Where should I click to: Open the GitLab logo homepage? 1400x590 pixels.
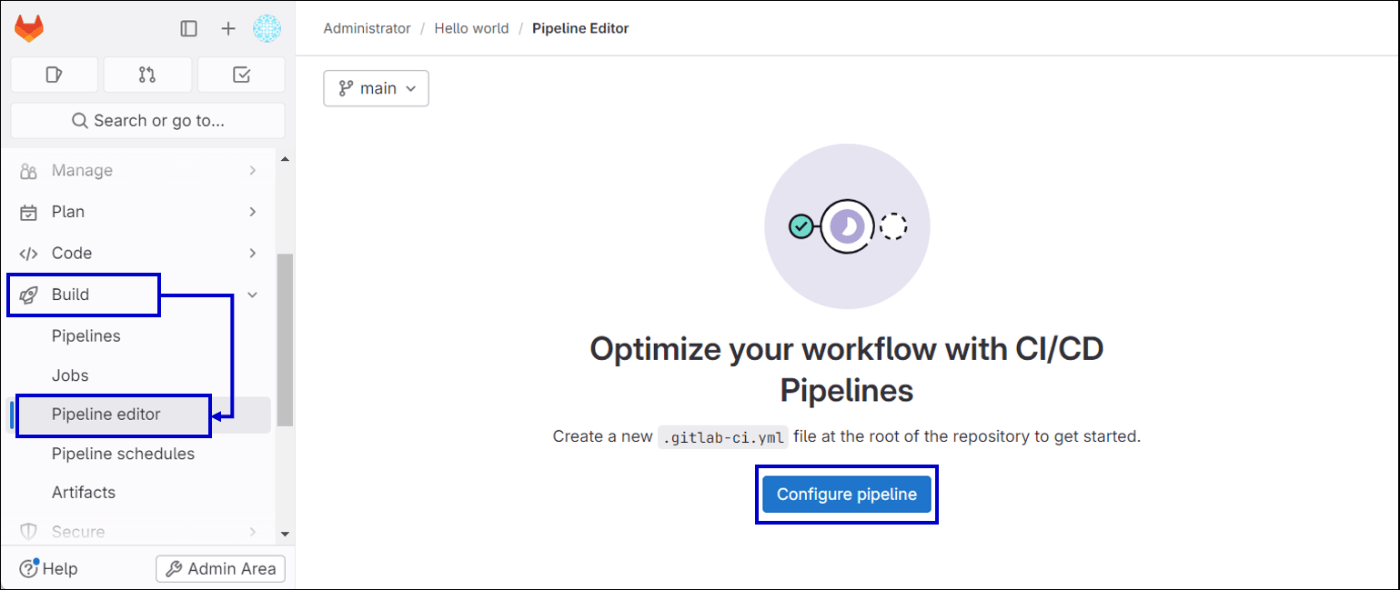pyautogui.click(x=29, y=29)
